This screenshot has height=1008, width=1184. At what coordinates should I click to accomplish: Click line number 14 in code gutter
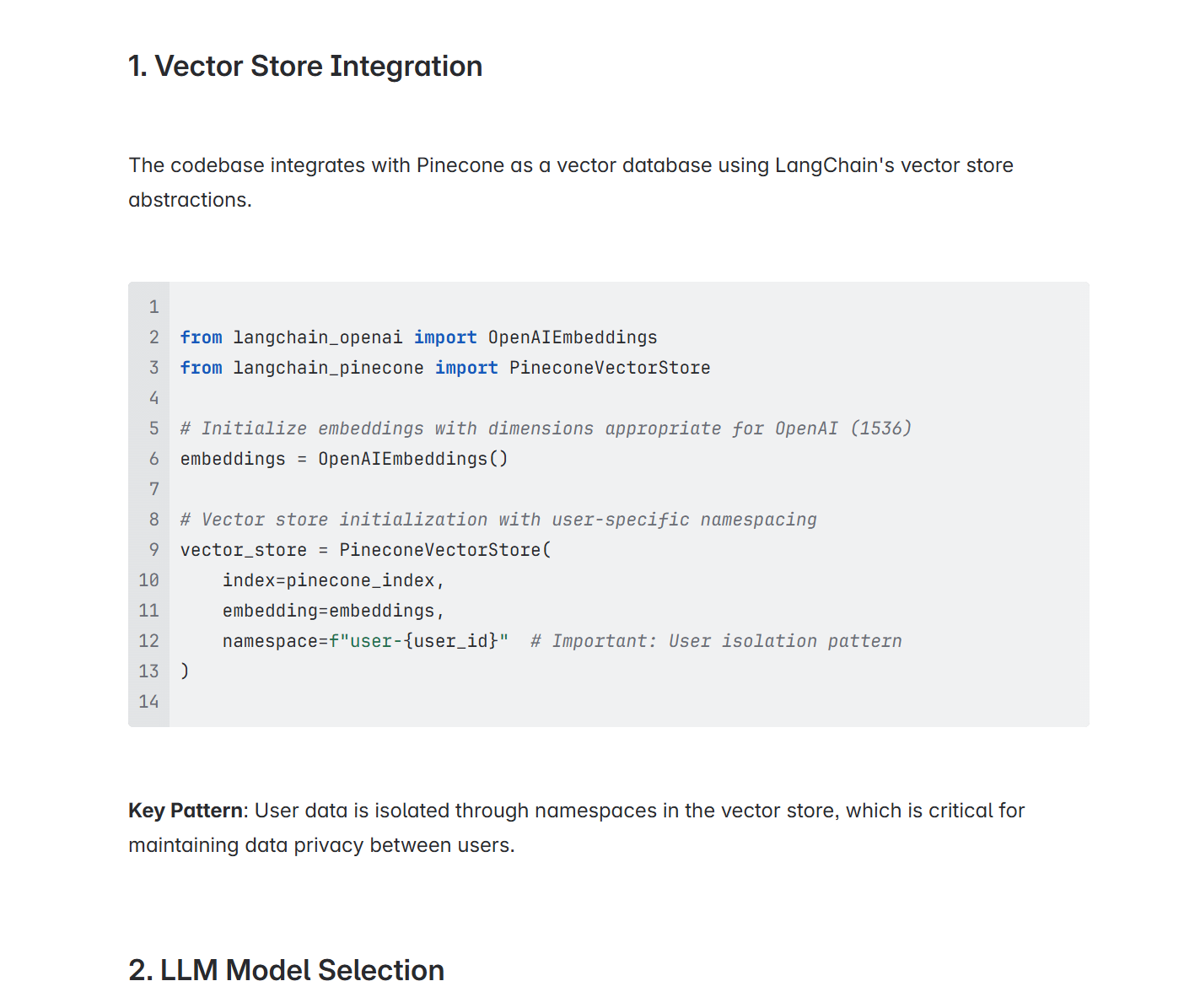click(149, 702)
